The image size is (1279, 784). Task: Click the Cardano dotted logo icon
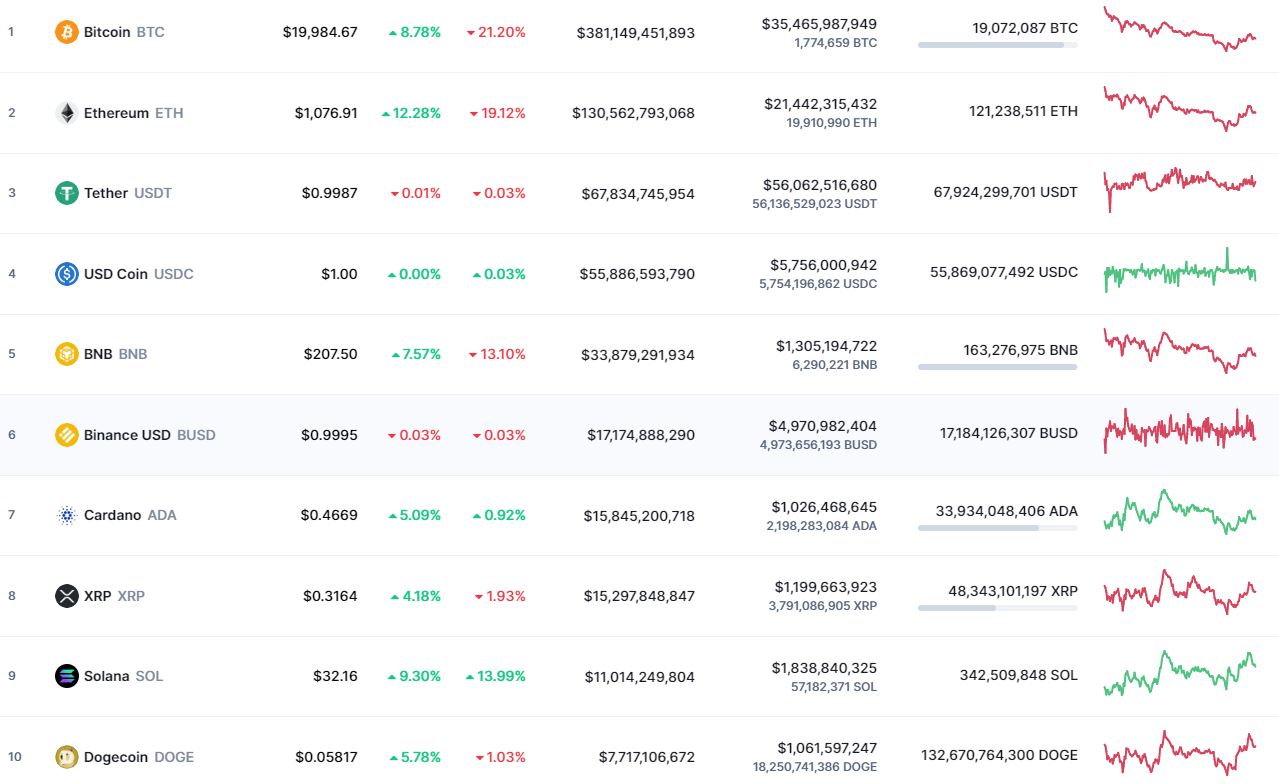(x=66, y=515)
